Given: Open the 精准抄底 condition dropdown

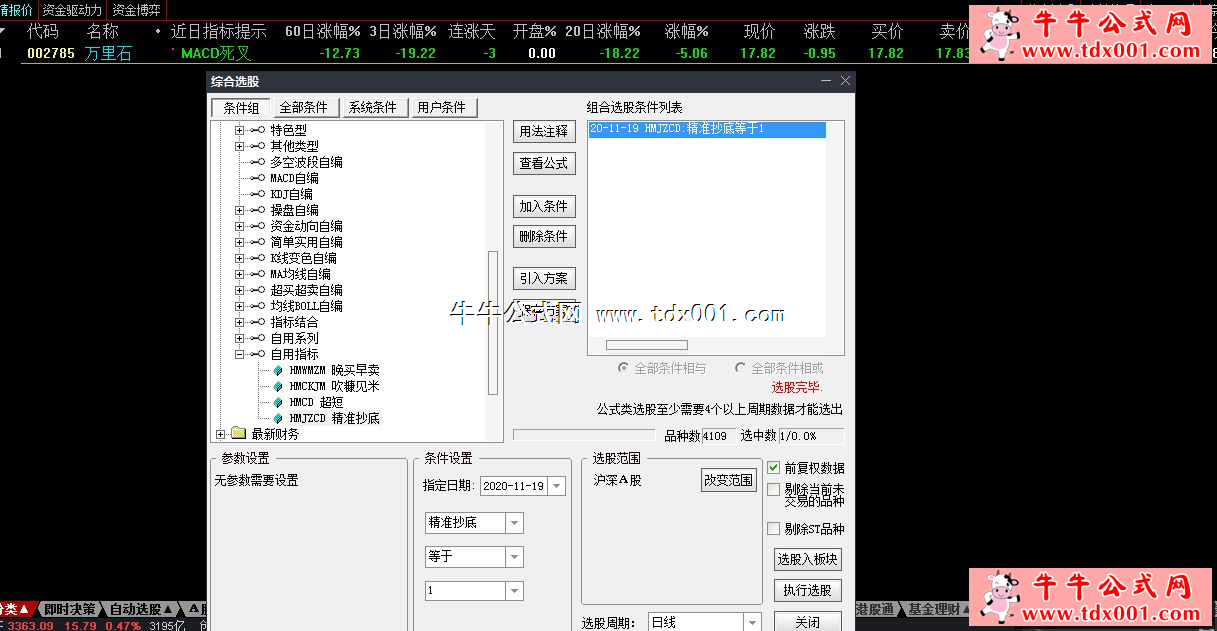Looking at the screenshot, I should point(514,523).
